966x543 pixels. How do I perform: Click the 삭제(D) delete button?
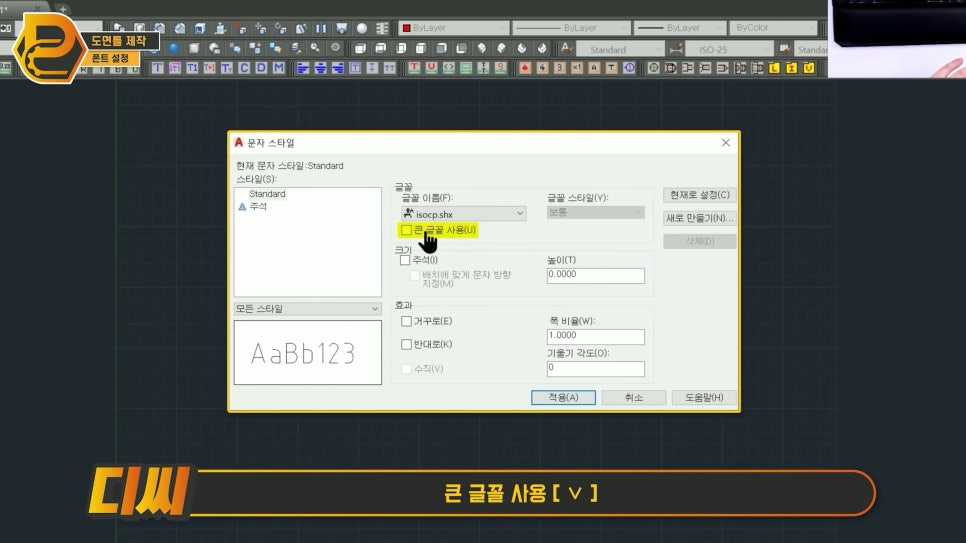click(699, 241)
